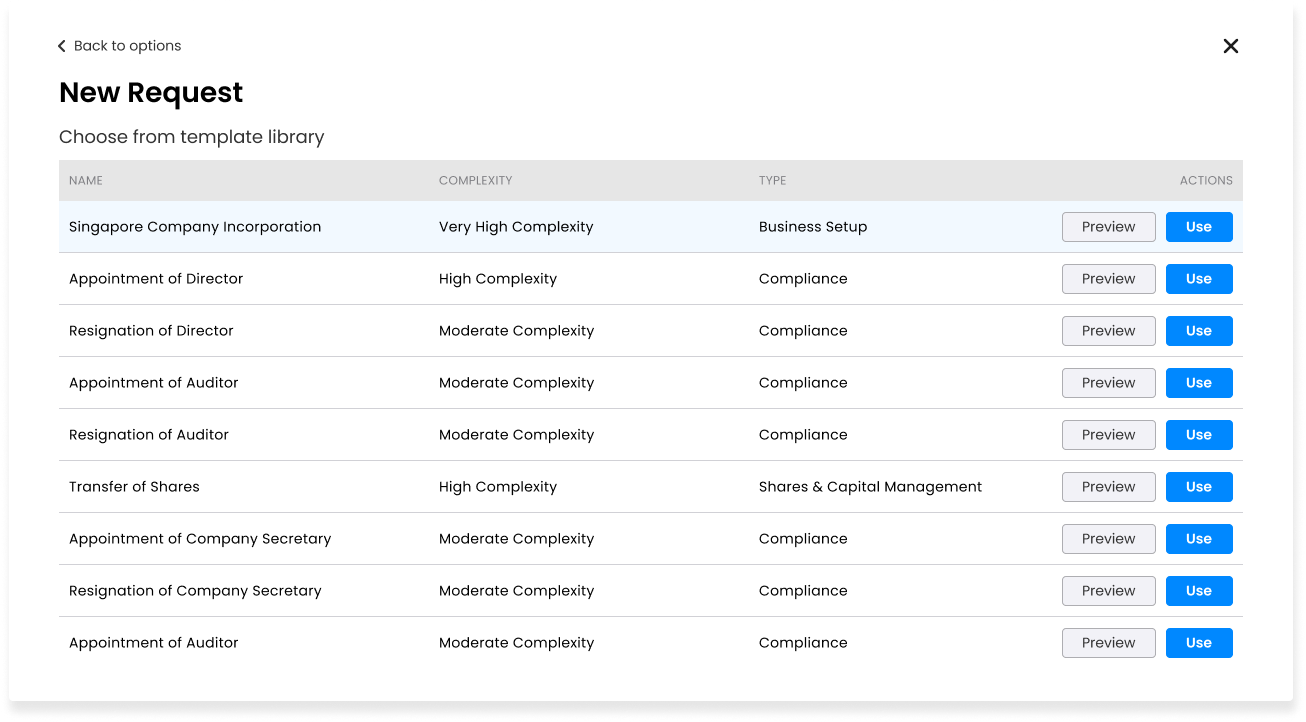1306x722 pixels.
Task: Preview Singapore Company Incorporation template
Action: coord(1108,227)
